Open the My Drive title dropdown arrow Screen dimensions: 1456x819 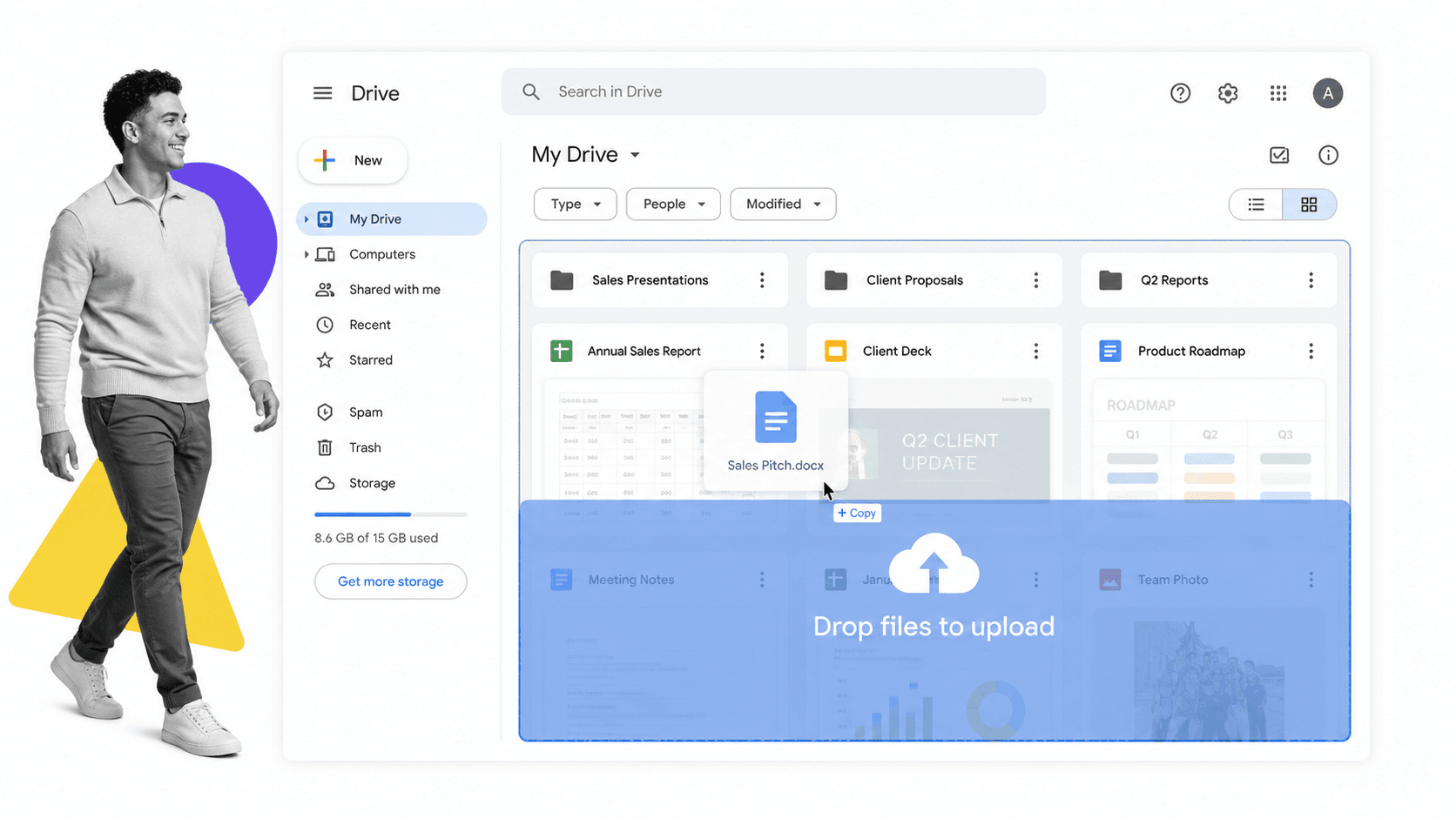(x=636, y=155)
